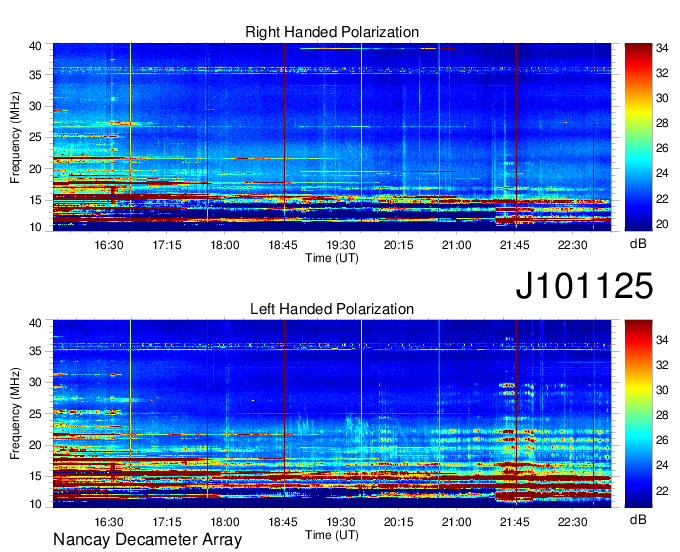This screenshot has width=680, height=552.
Task: Click the 40 MHz tick of Left Handed plot
Action: 36,323
